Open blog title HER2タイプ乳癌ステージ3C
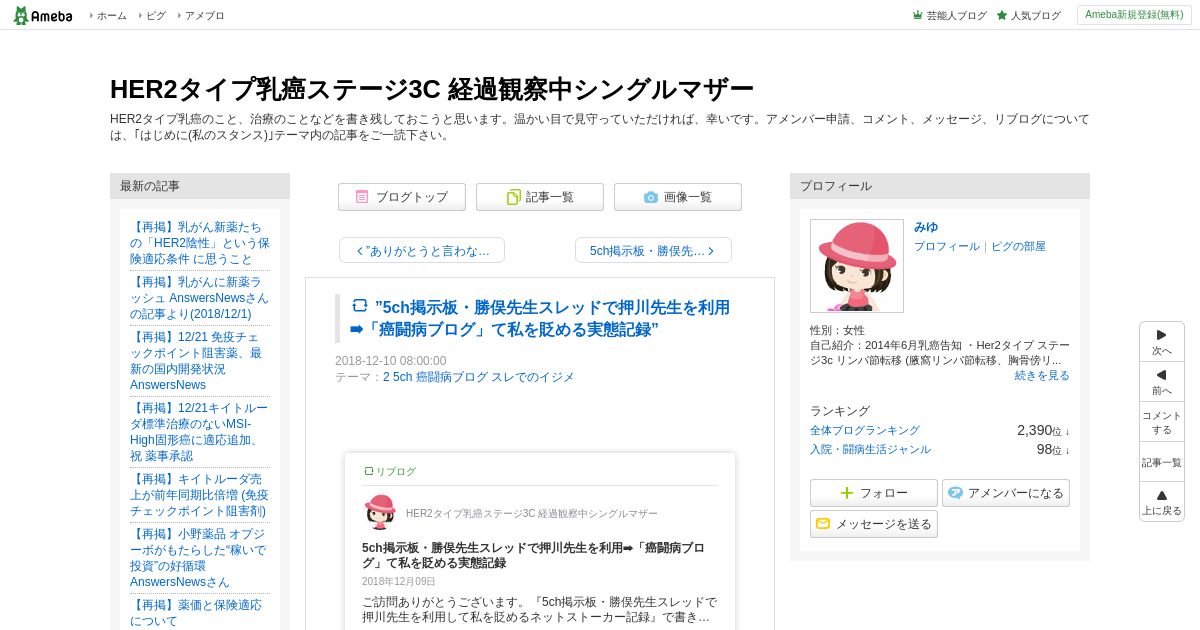Screen dimensions: 1200x630 click(x=432, y=89)
